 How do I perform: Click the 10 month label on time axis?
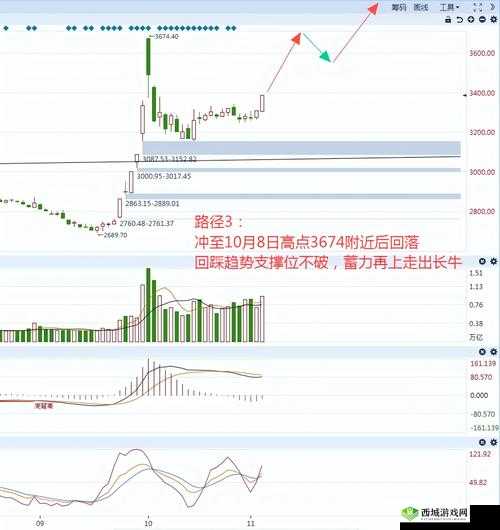148,523
